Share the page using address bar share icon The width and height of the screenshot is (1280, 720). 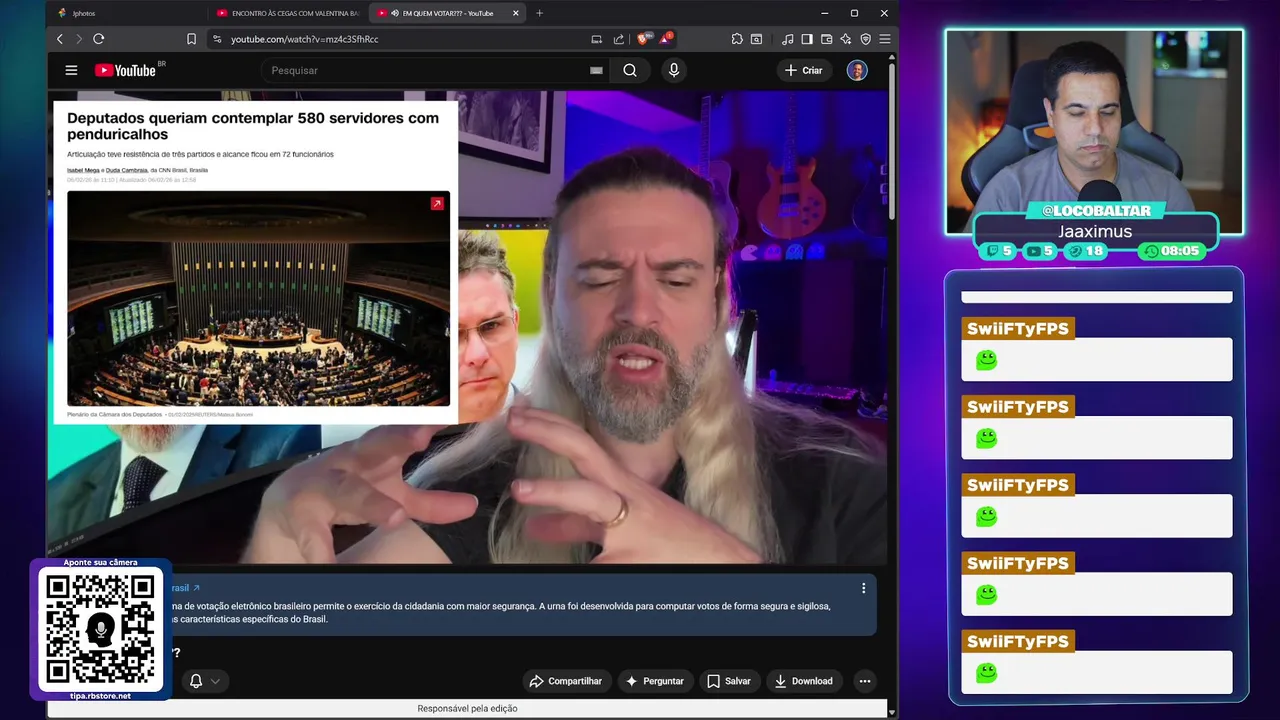click(x=618, y=39)
